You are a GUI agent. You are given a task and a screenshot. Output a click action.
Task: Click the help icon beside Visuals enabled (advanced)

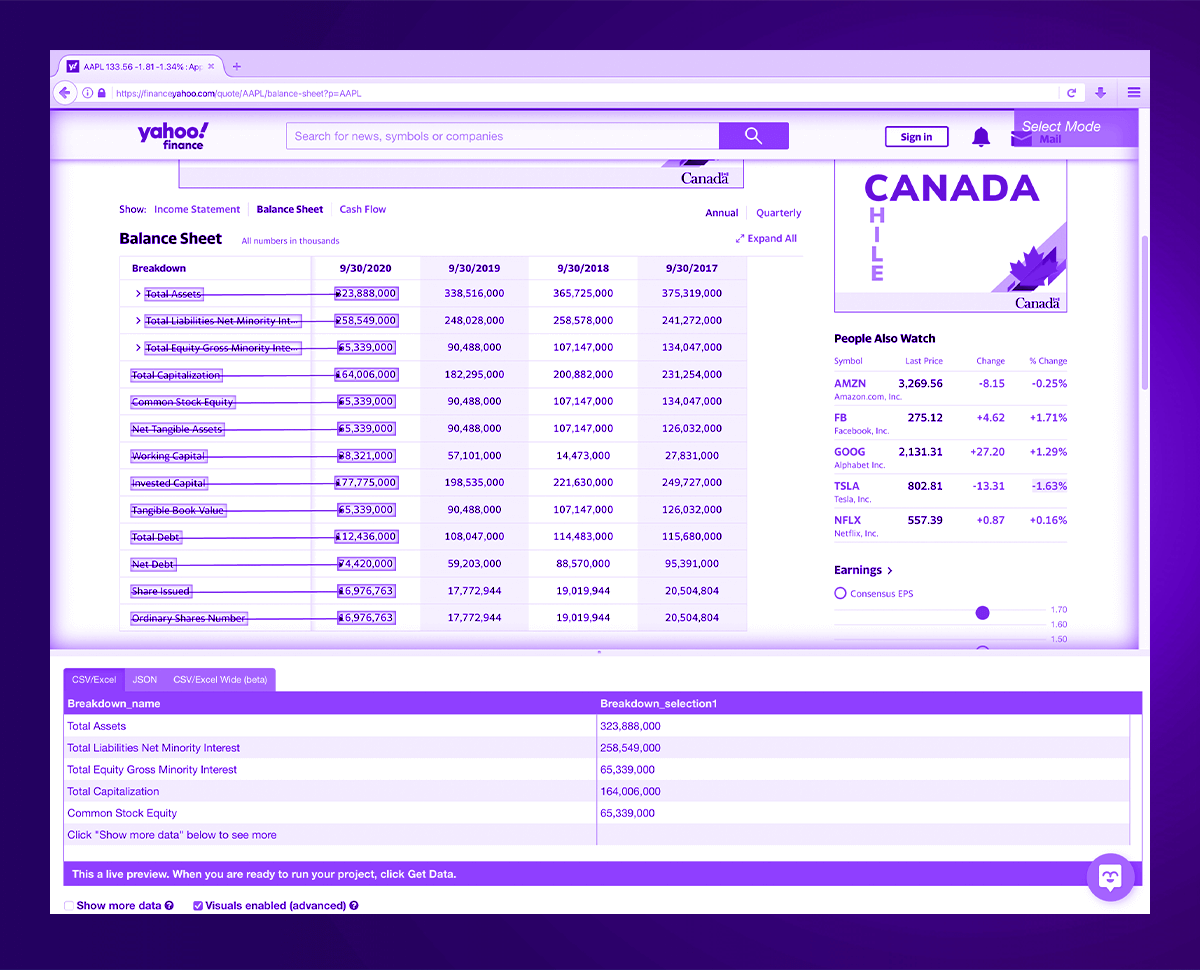point(354,906)
